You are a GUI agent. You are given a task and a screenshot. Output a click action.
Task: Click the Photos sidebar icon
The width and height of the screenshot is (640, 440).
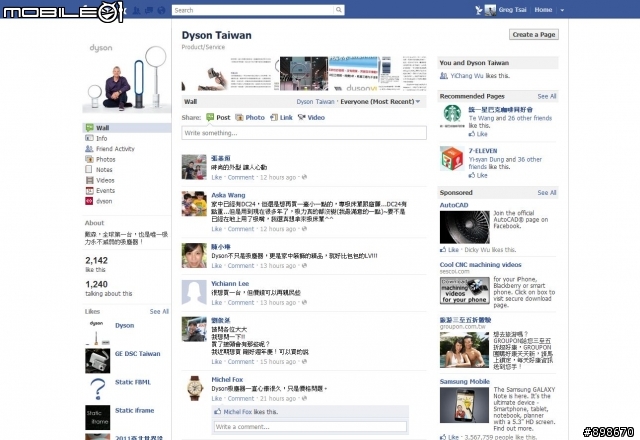coord(89,159)
